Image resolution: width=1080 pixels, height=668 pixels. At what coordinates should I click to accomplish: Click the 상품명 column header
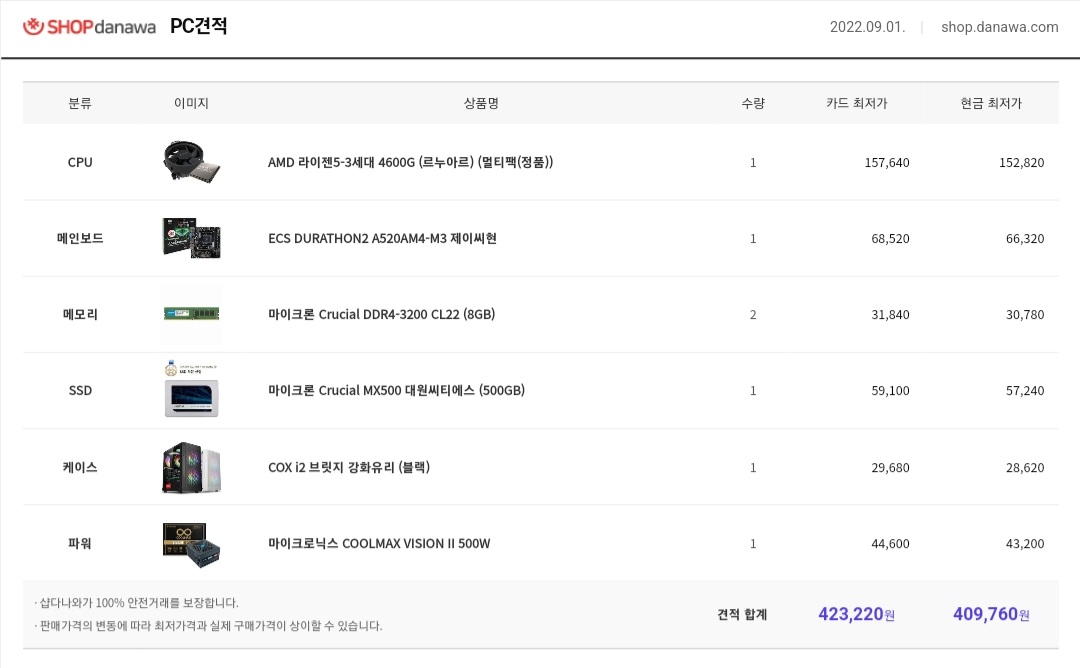point(481,103)
